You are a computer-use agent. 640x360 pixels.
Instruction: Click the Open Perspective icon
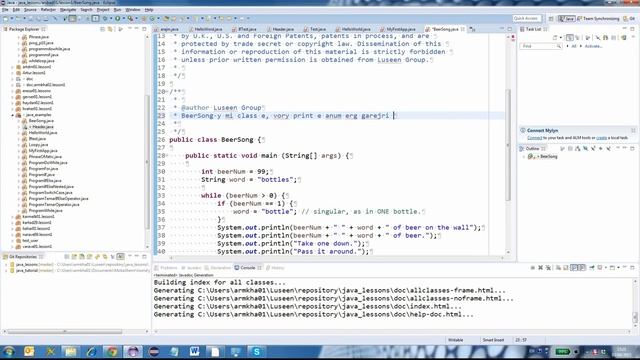click(551, 18)
